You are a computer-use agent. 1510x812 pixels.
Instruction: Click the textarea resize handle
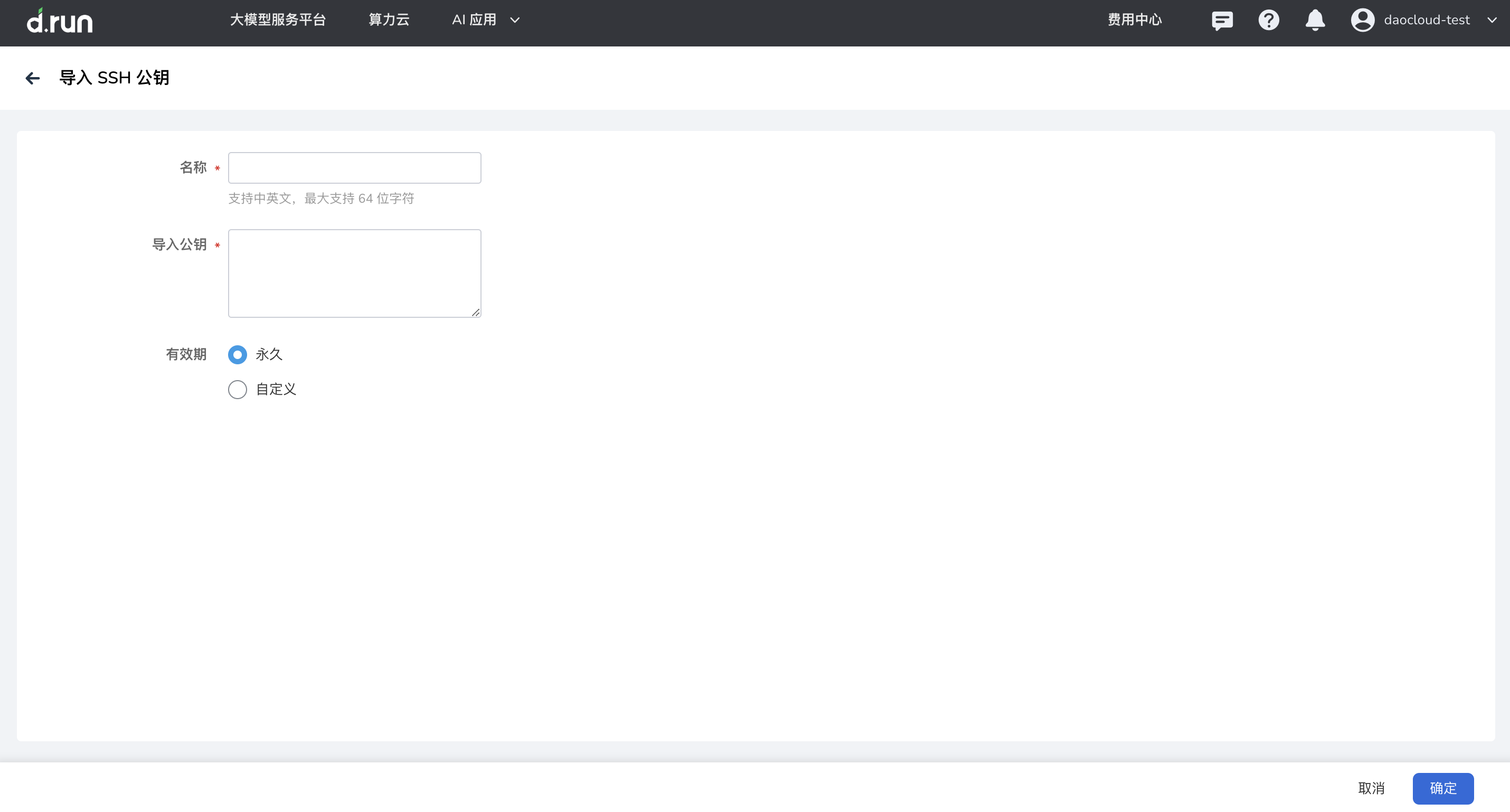475,313
